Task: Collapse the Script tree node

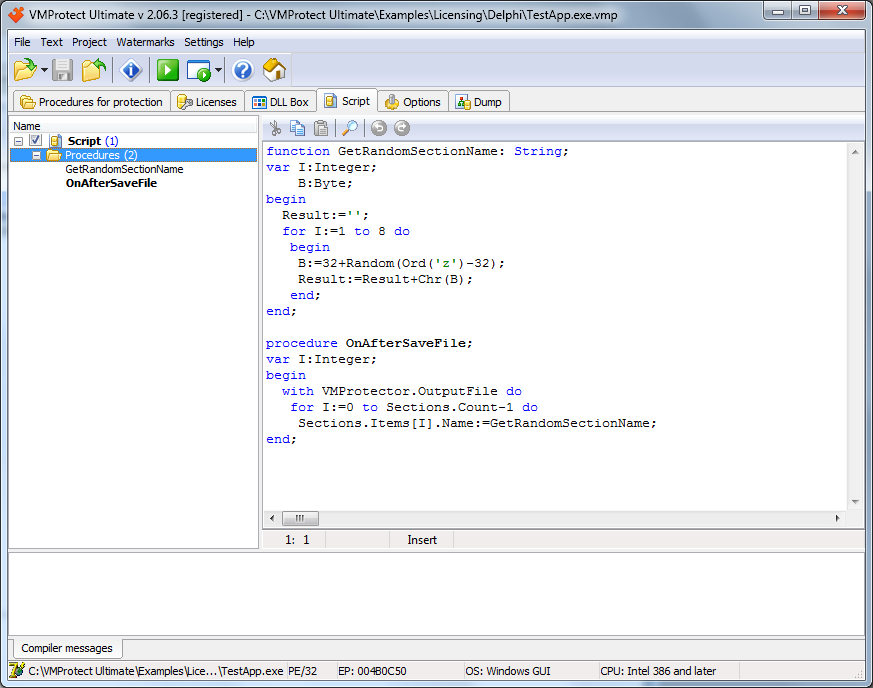Action: [18, 141]
